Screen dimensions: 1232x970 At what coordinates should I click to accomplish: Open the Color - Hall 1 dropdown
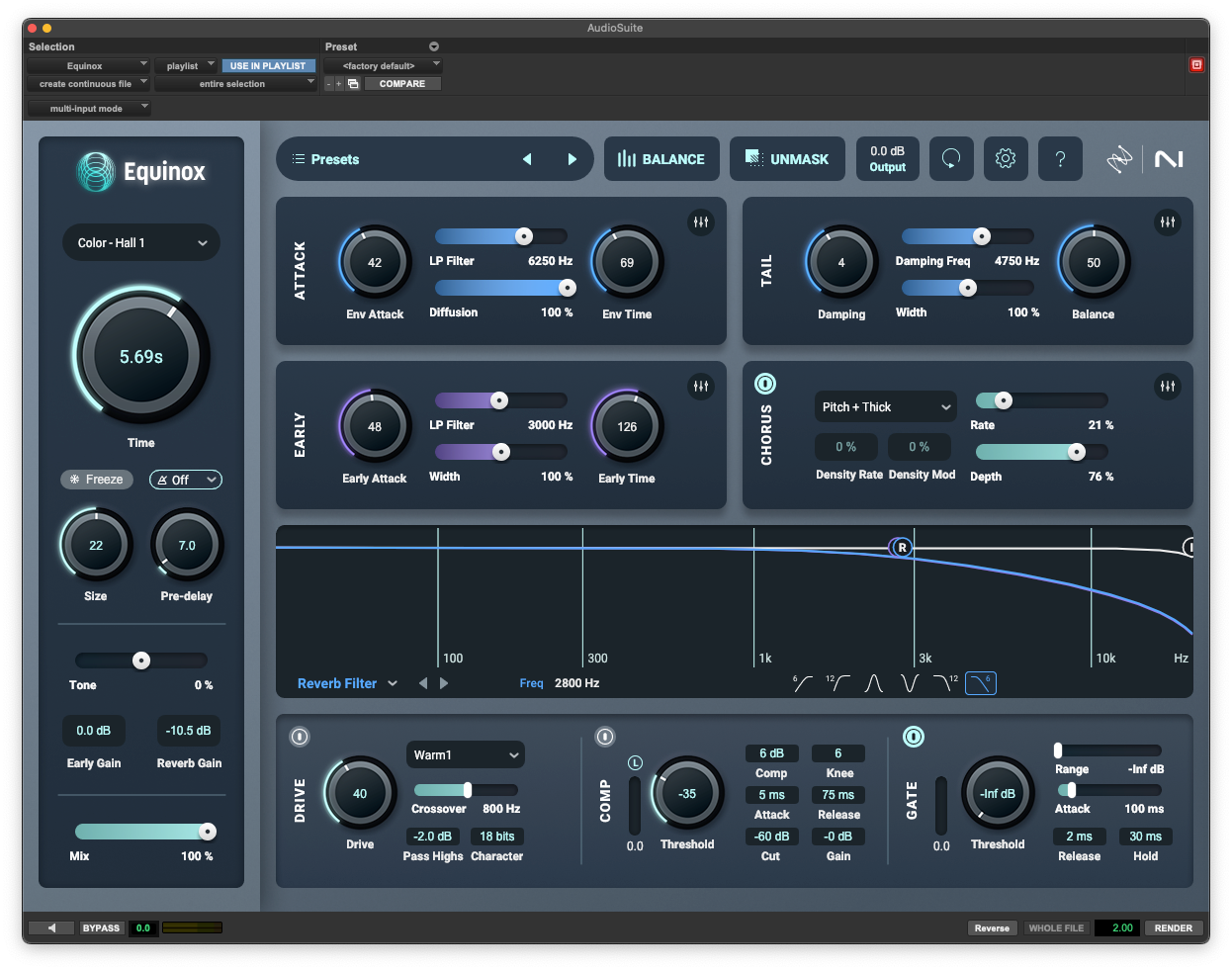pos(141,243)
